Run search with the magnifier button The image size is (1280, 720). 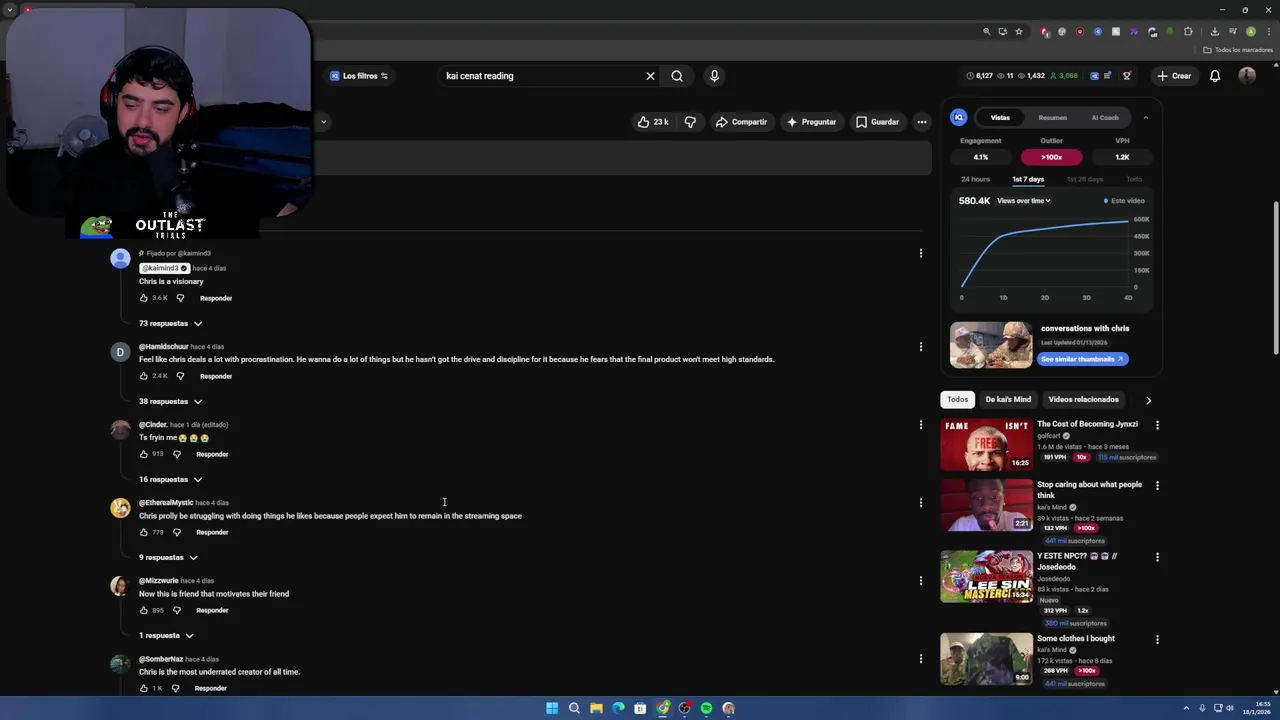tap(677, 76)
